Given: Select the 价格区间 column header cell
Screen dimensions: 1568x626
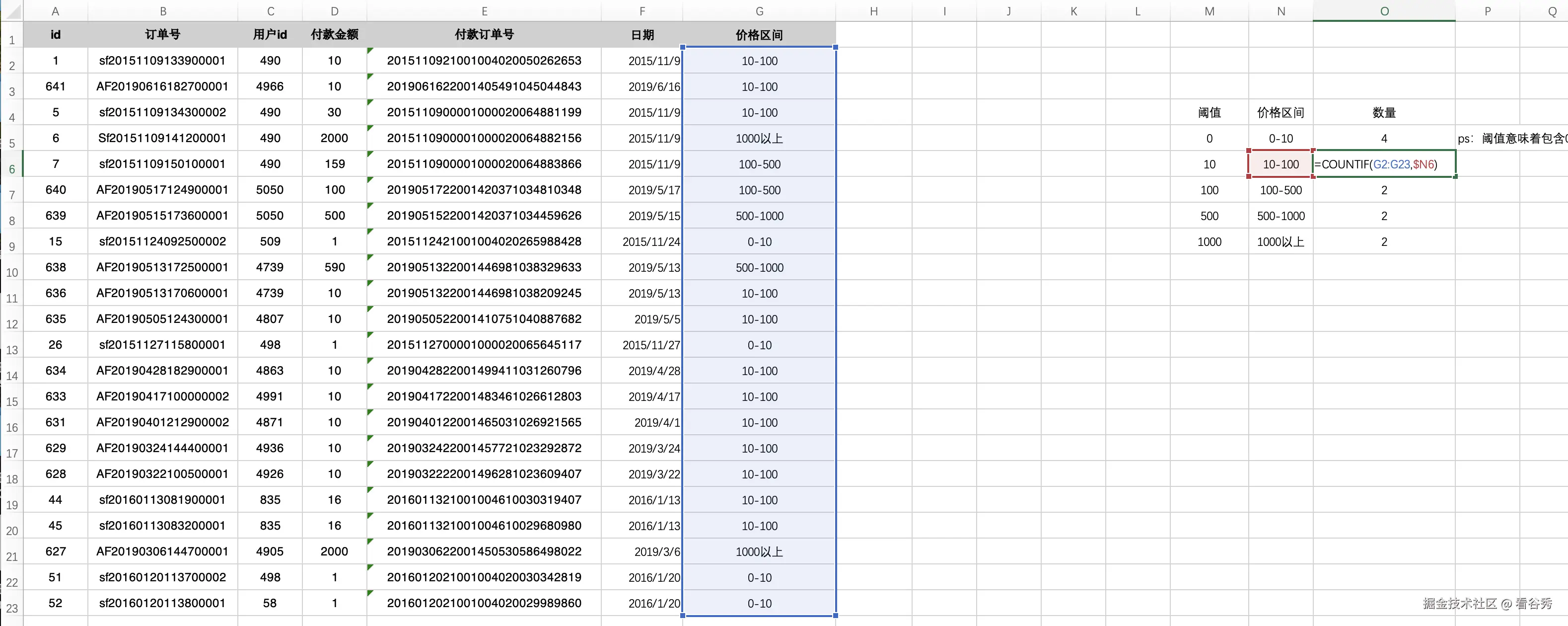Looking at the screenshot, I should tap(1281, 112).
